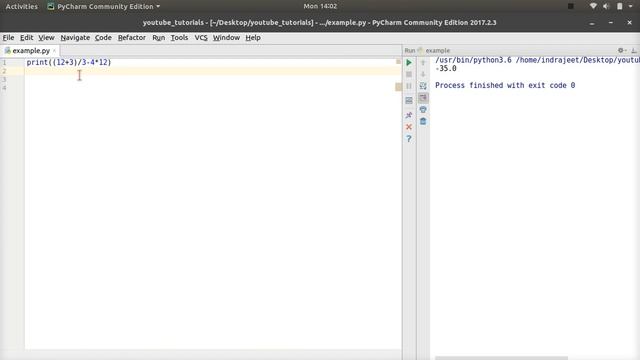
Task: Open the VCS menu
Action: coord(201,38)
